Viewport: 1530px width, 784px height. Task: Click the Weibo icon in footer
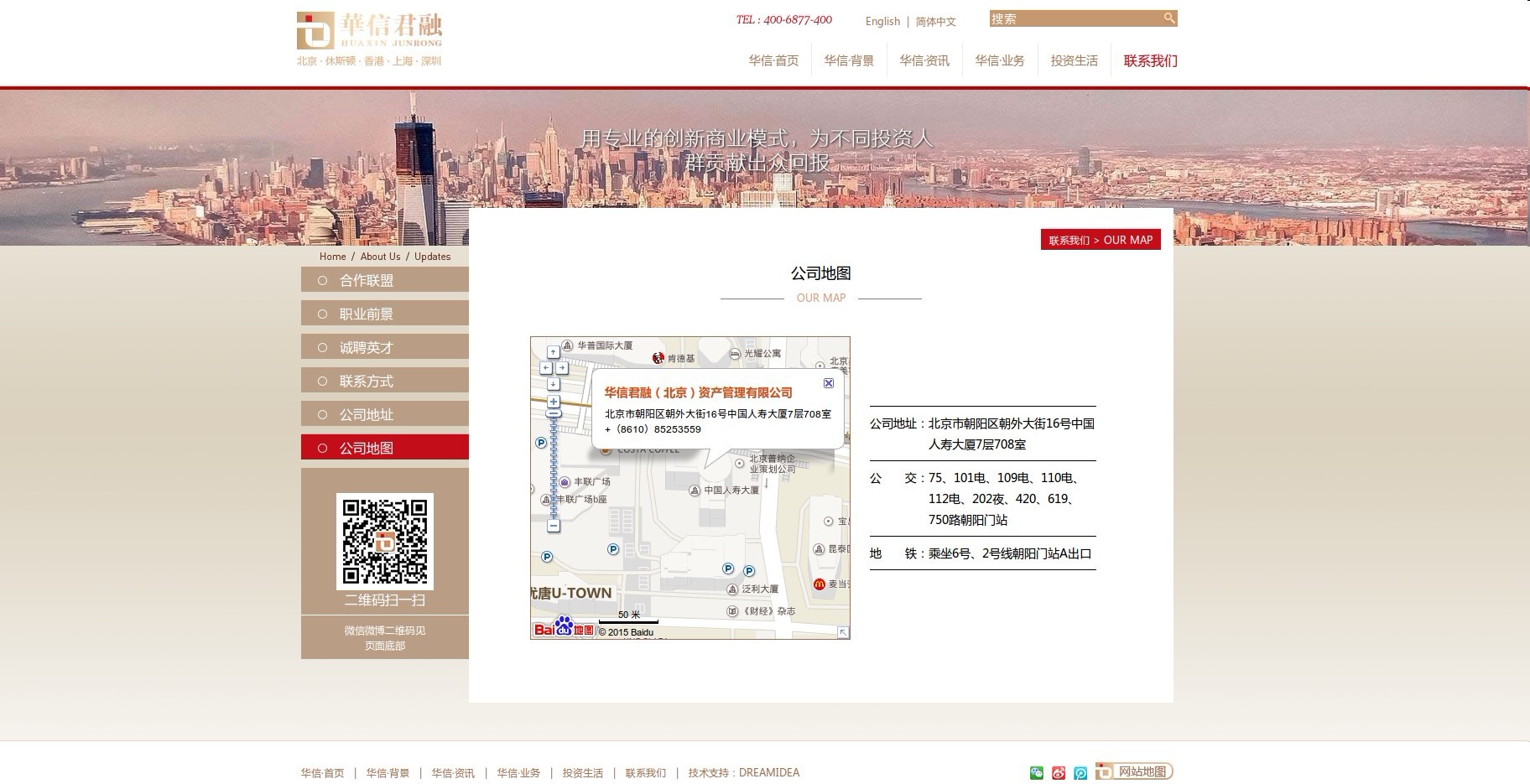[x=1059, y=773]
